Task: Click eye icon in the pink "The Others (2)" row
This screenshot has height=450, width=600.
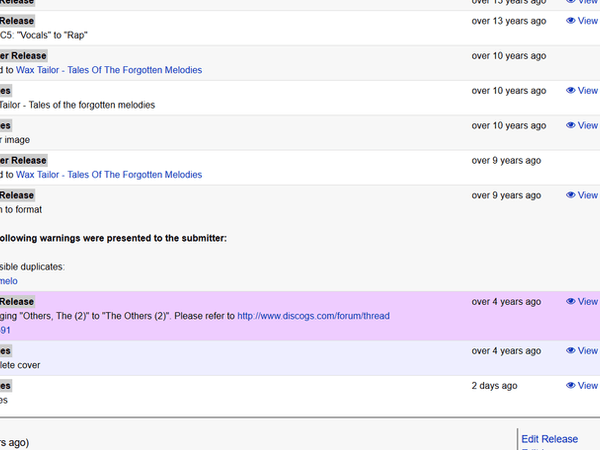Action: tap(571, 302)
